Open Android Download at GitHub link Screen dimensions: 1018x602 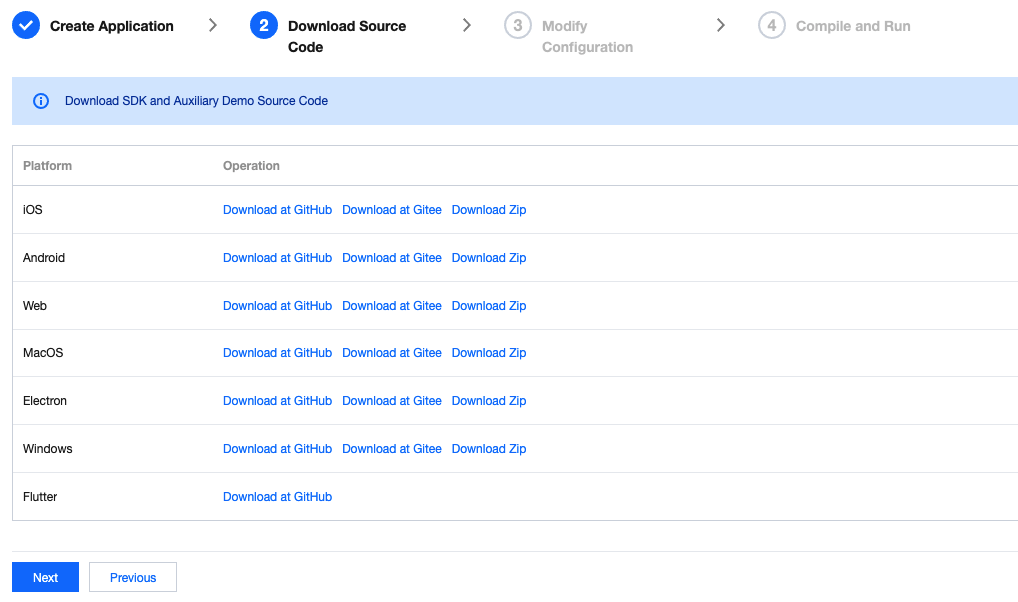277,258
